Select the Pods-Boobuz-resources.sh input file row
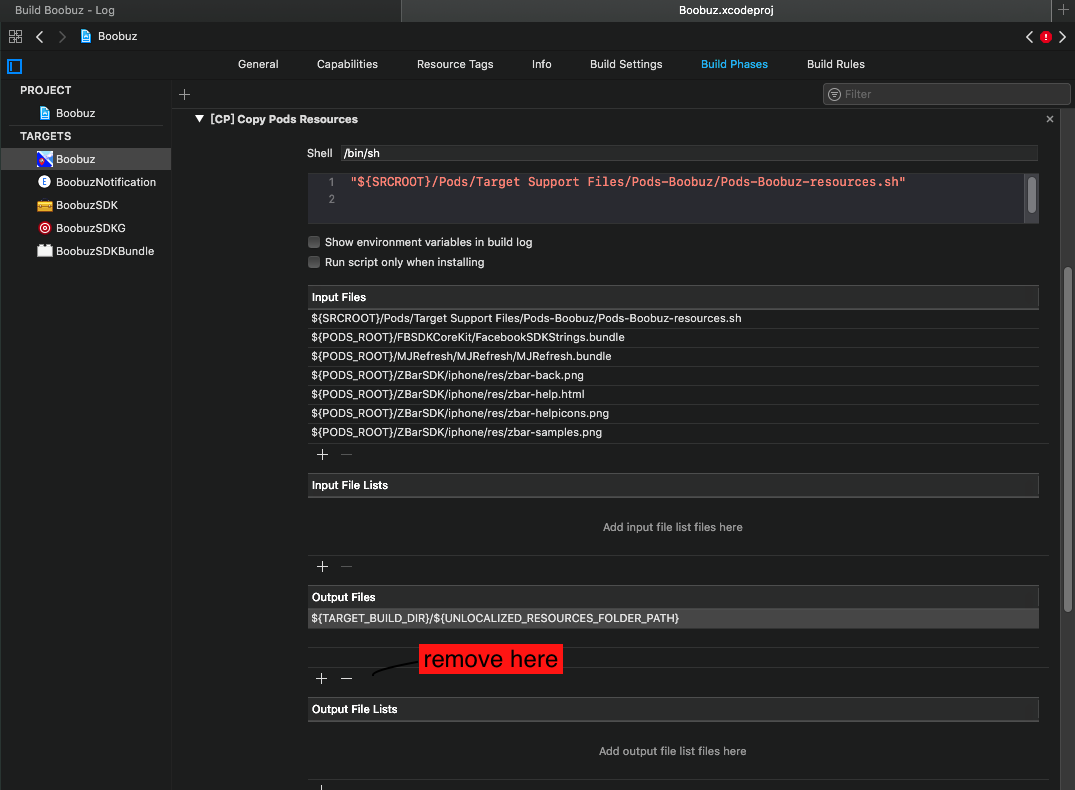1075x790 pixels. [673, 318]
